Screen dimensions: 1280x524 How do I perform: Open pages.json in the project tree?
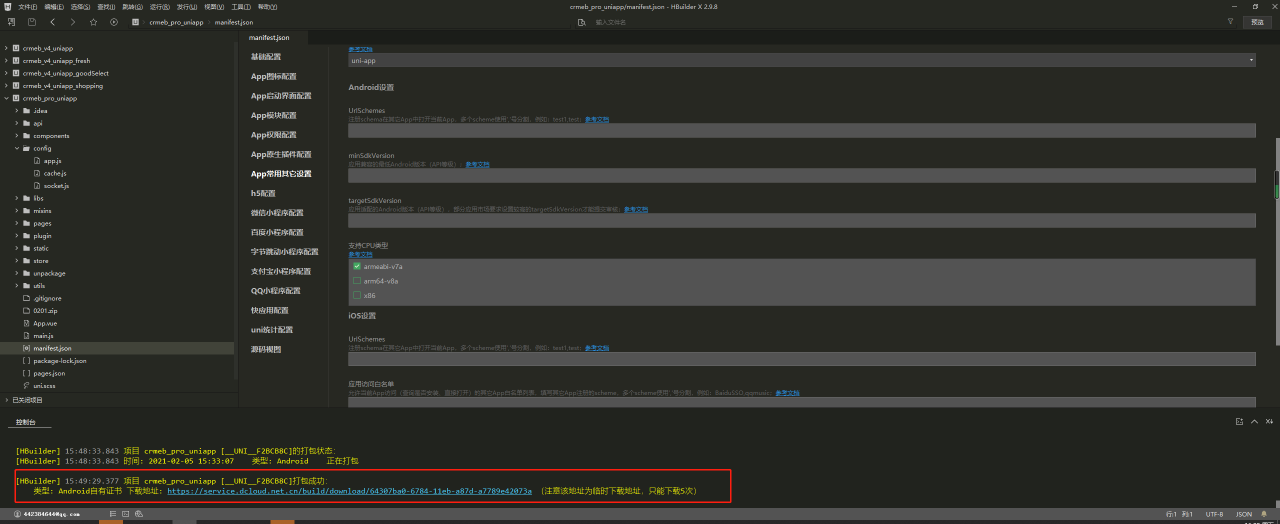49,373
